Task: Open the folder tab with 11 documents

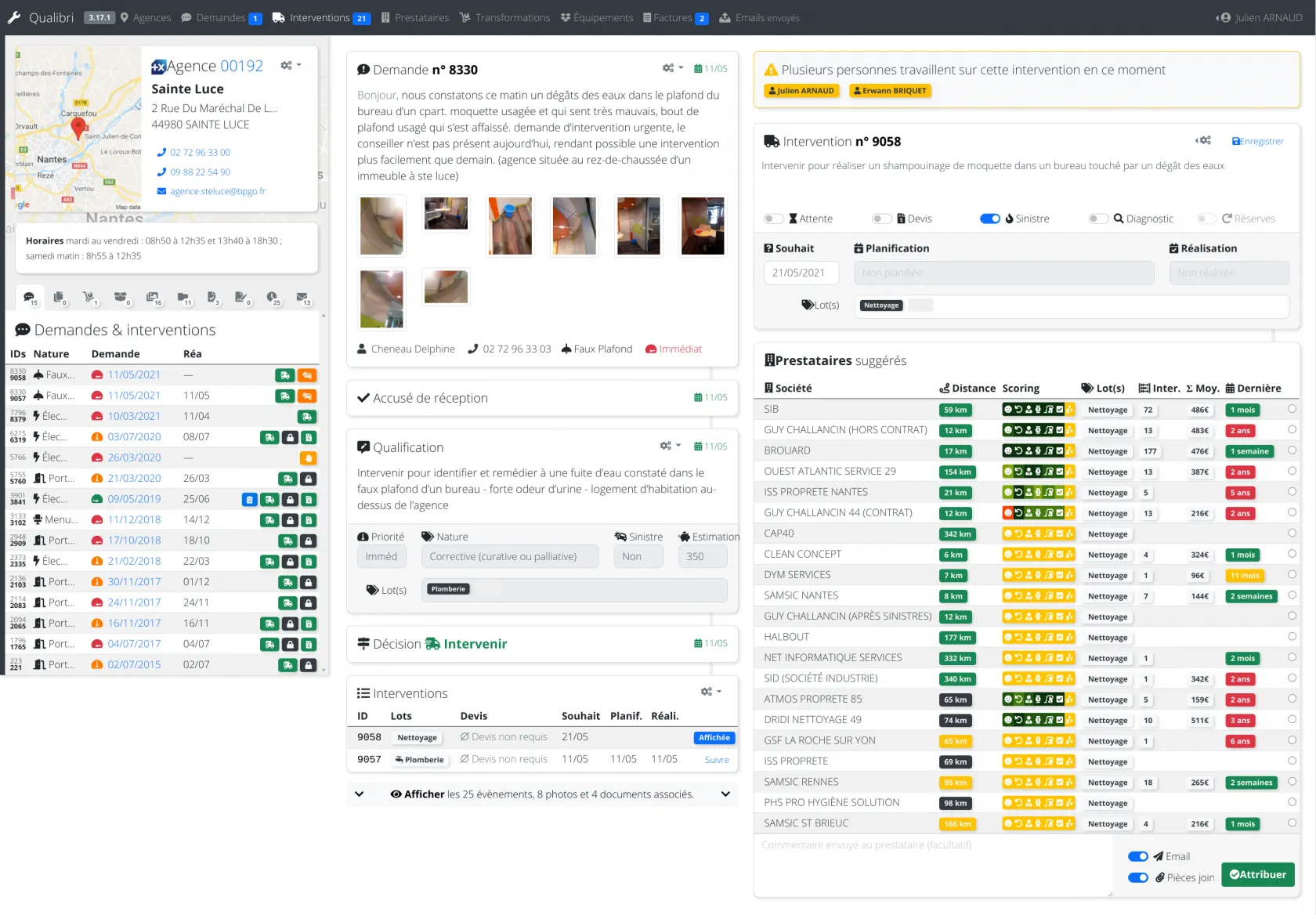Action: (183, 298)
